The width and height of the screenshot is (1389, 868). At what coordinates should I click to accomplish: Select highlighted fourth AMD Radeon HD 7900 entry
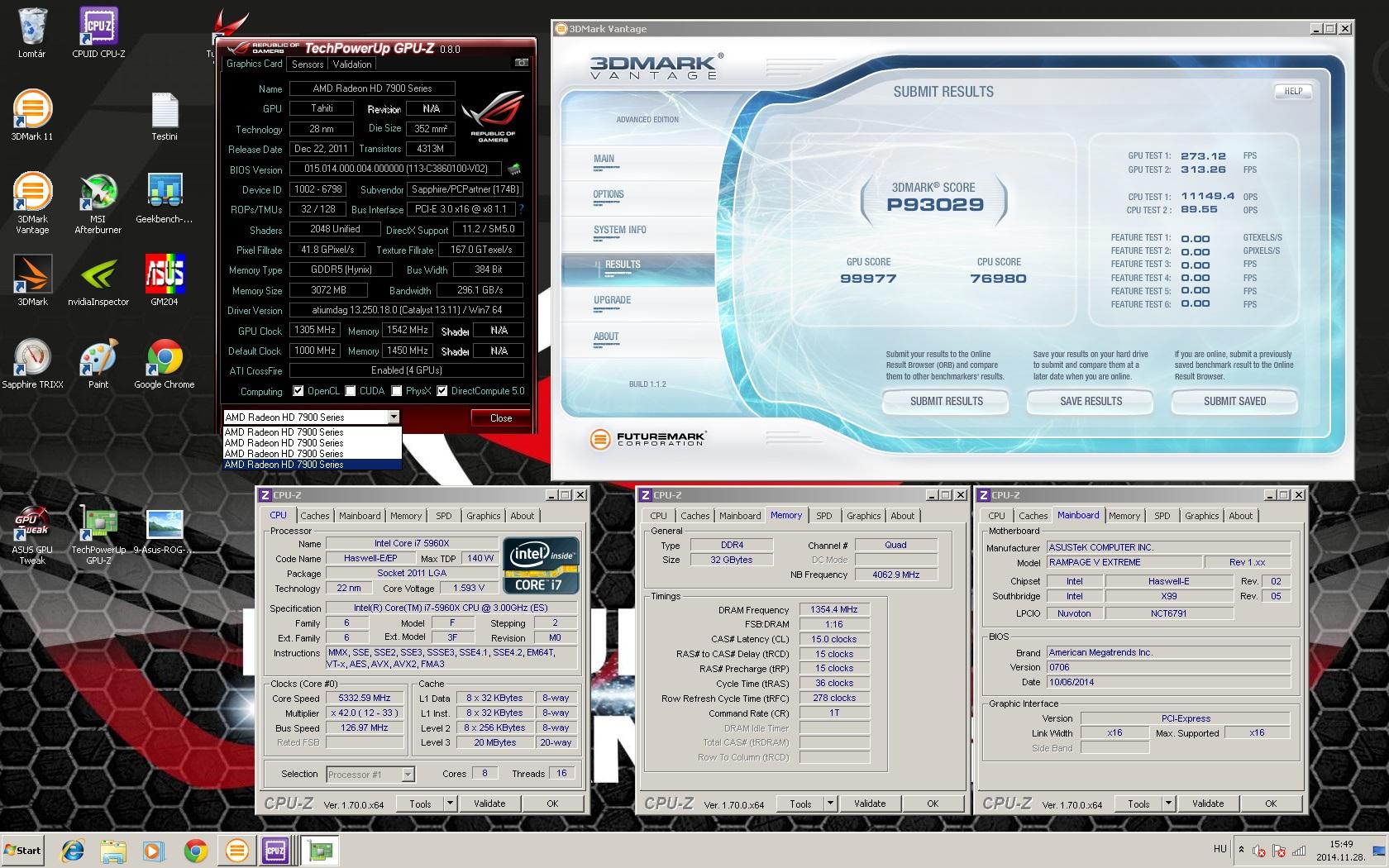(312, 465)
